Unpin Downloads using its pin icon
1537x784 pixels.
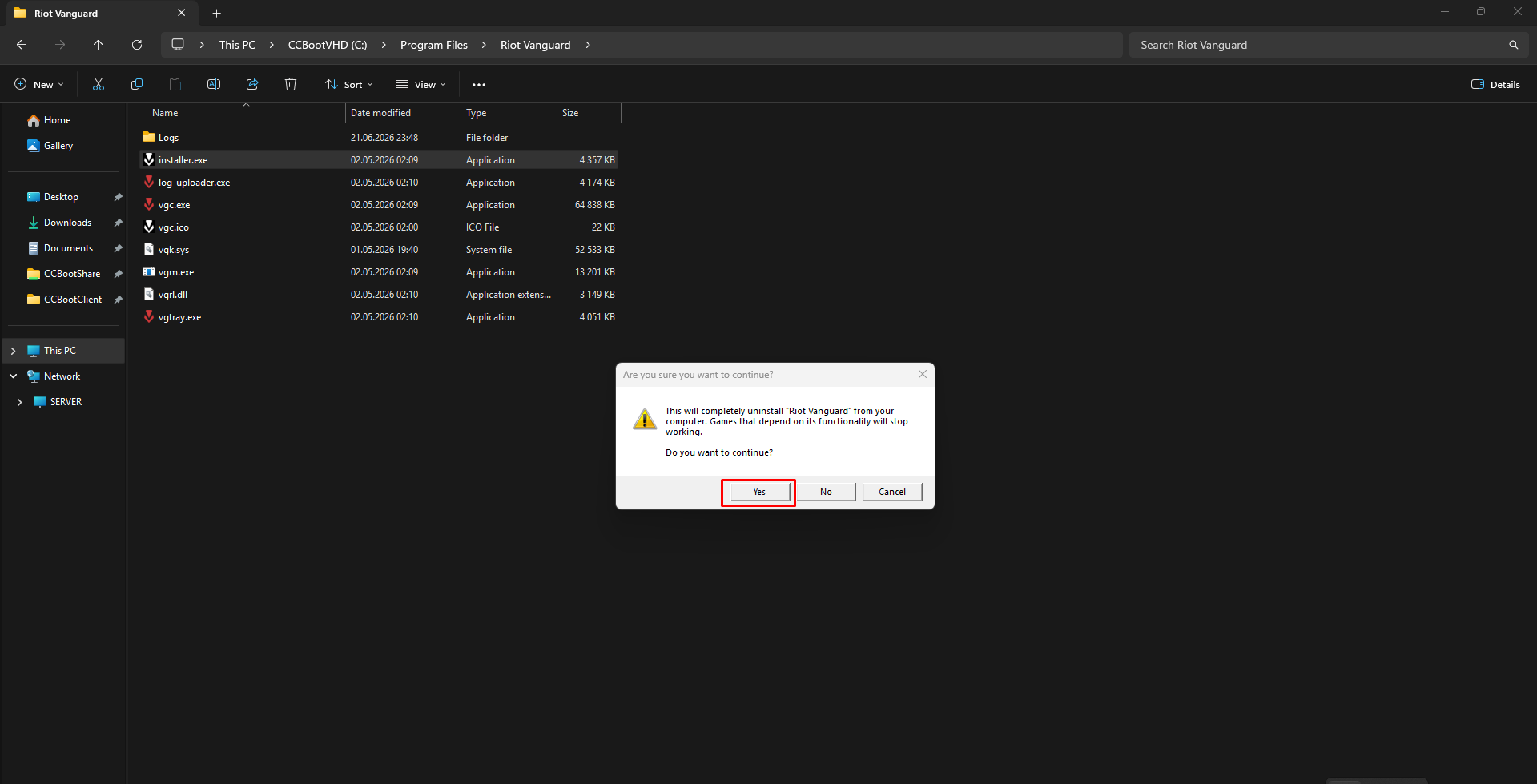point(118,223)
